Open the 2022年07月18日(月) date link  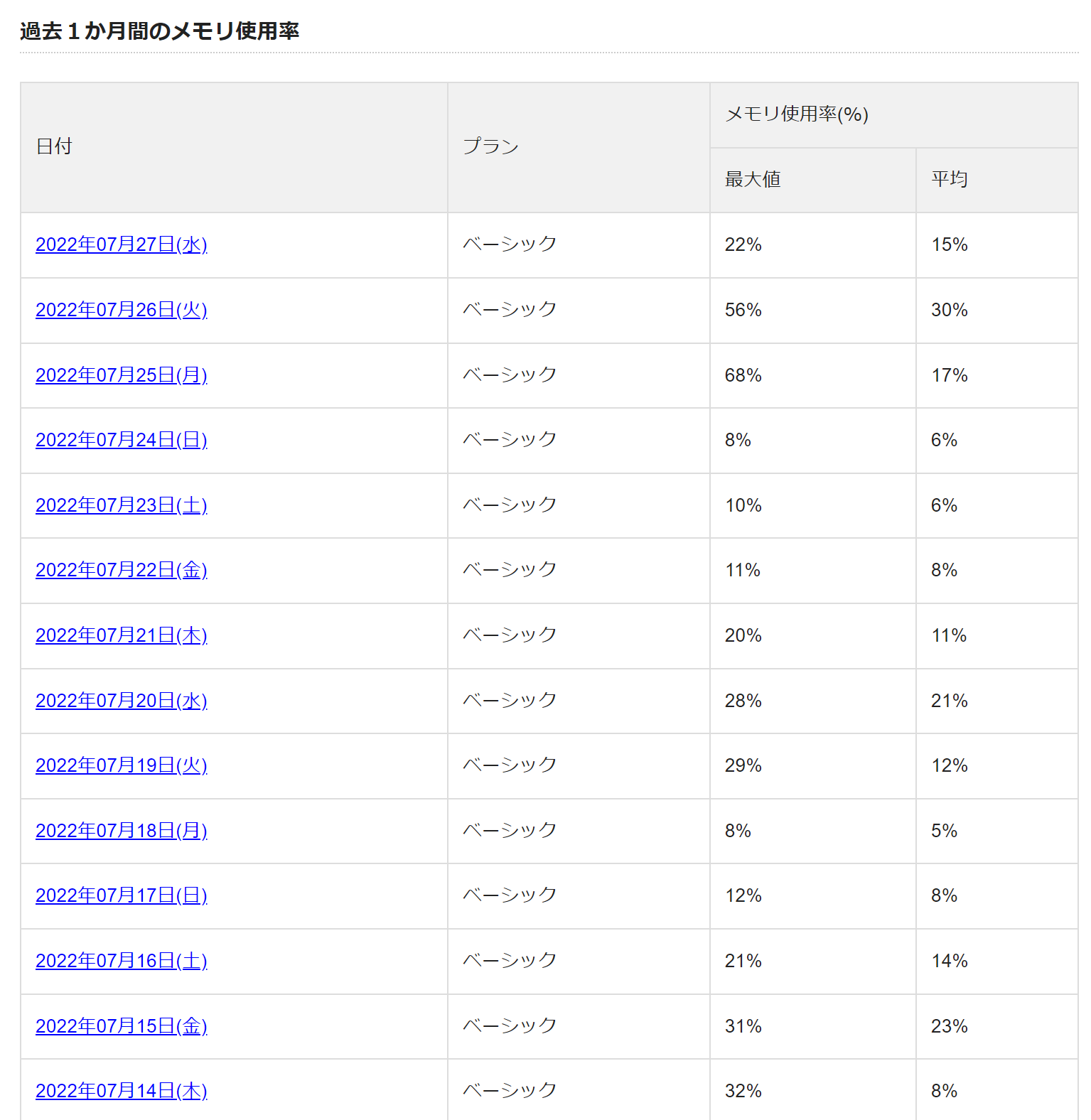(122, 831)
